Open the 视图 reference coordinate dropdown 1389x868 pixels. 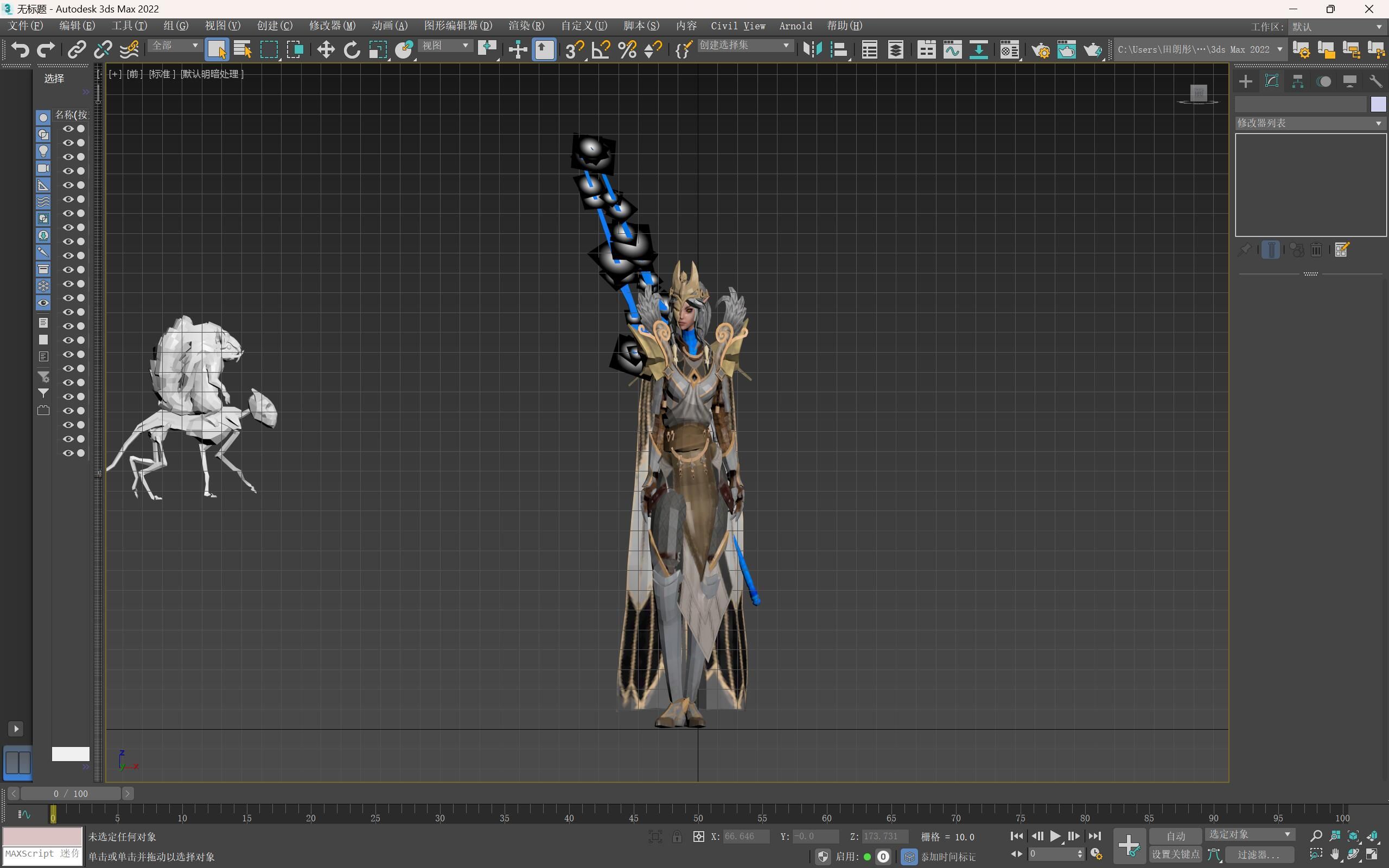pyautogui.click(x=446, y=46)
